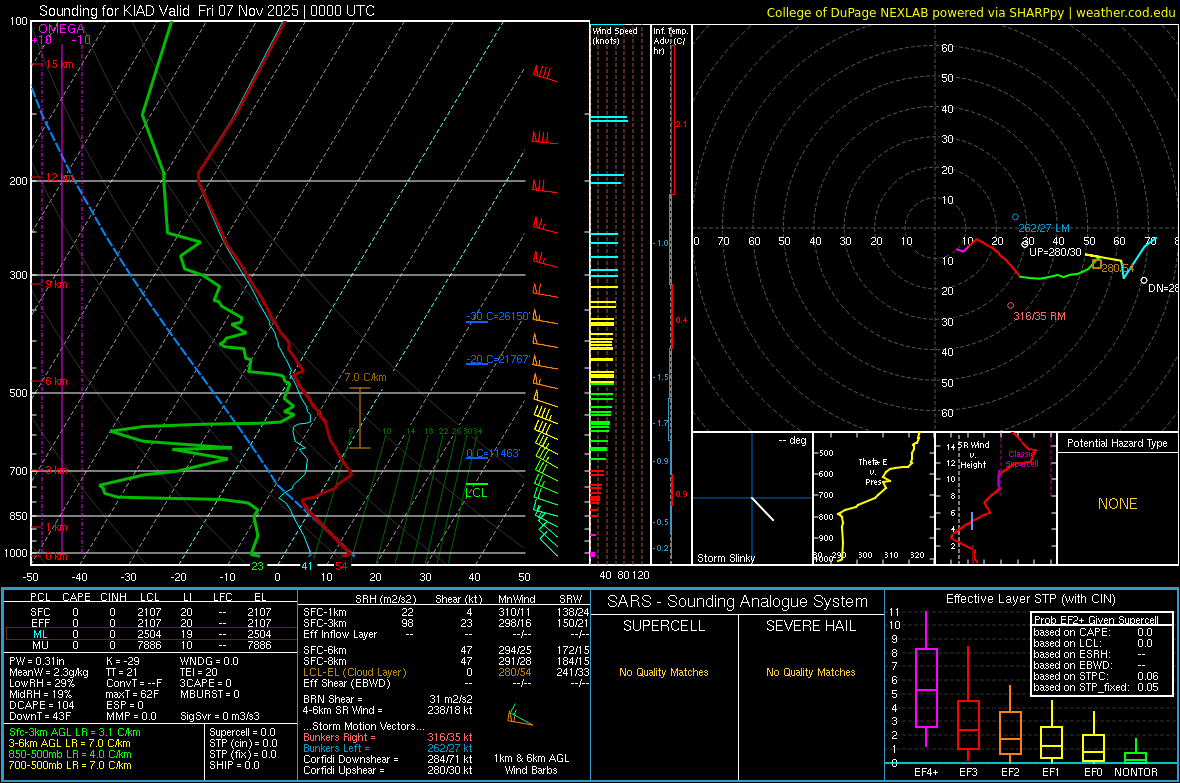Click the DCAPE = 104 value
1180x783 pixels.
[x=41, y=705]
